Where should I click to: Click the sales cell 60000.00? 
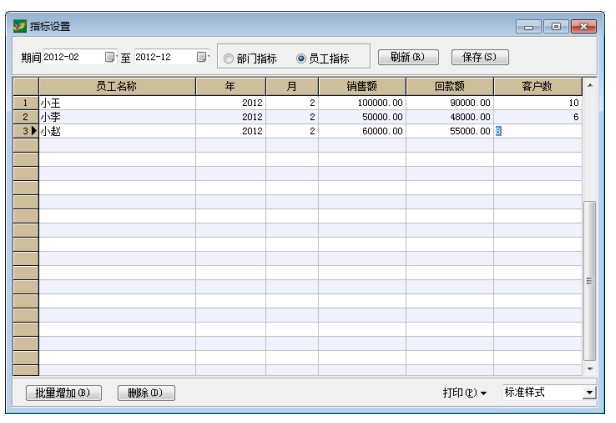coord(362,131)
